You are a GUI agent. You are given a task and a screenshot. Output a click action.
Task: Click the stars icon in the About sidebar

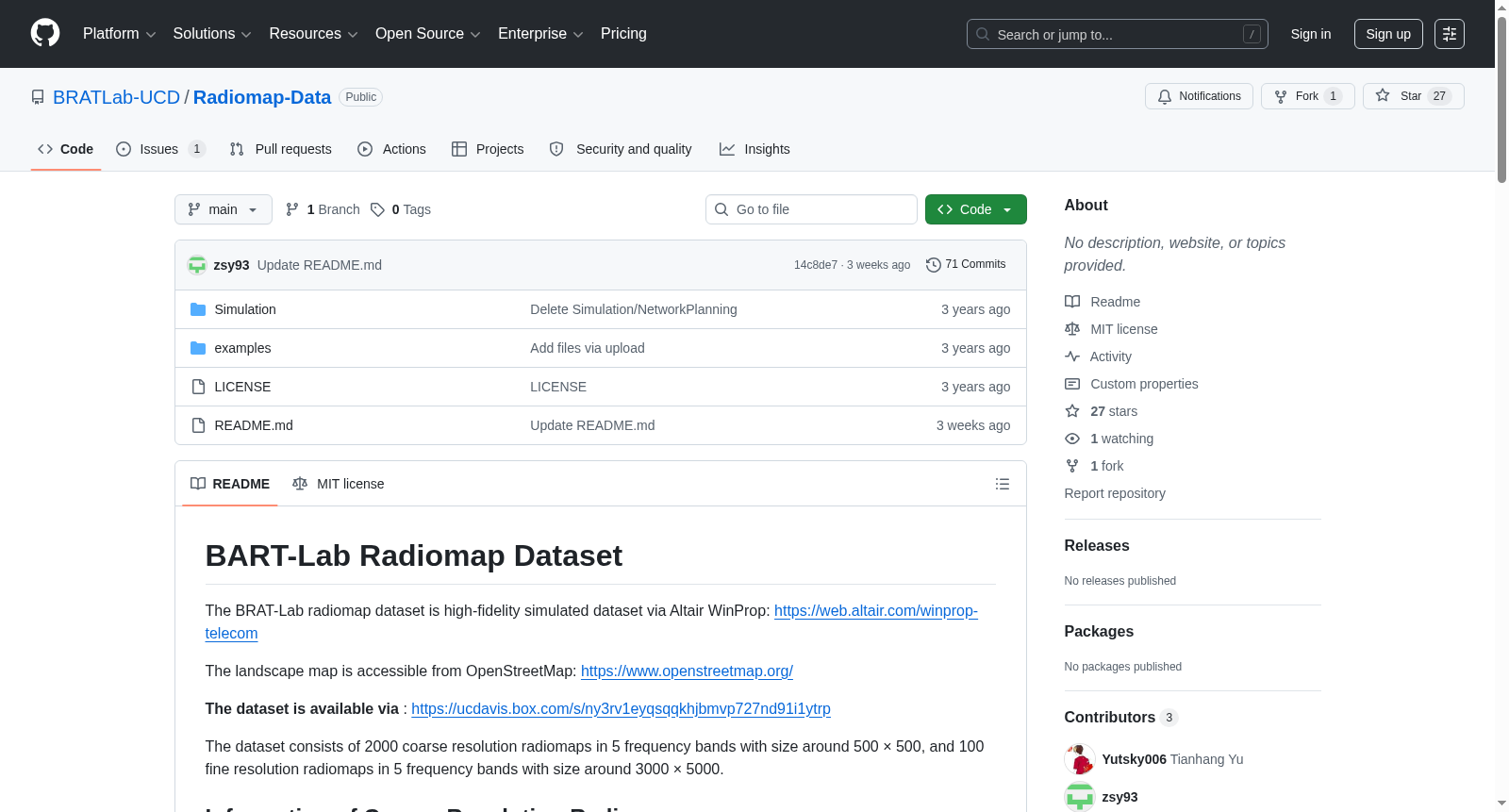[1072, 411]
